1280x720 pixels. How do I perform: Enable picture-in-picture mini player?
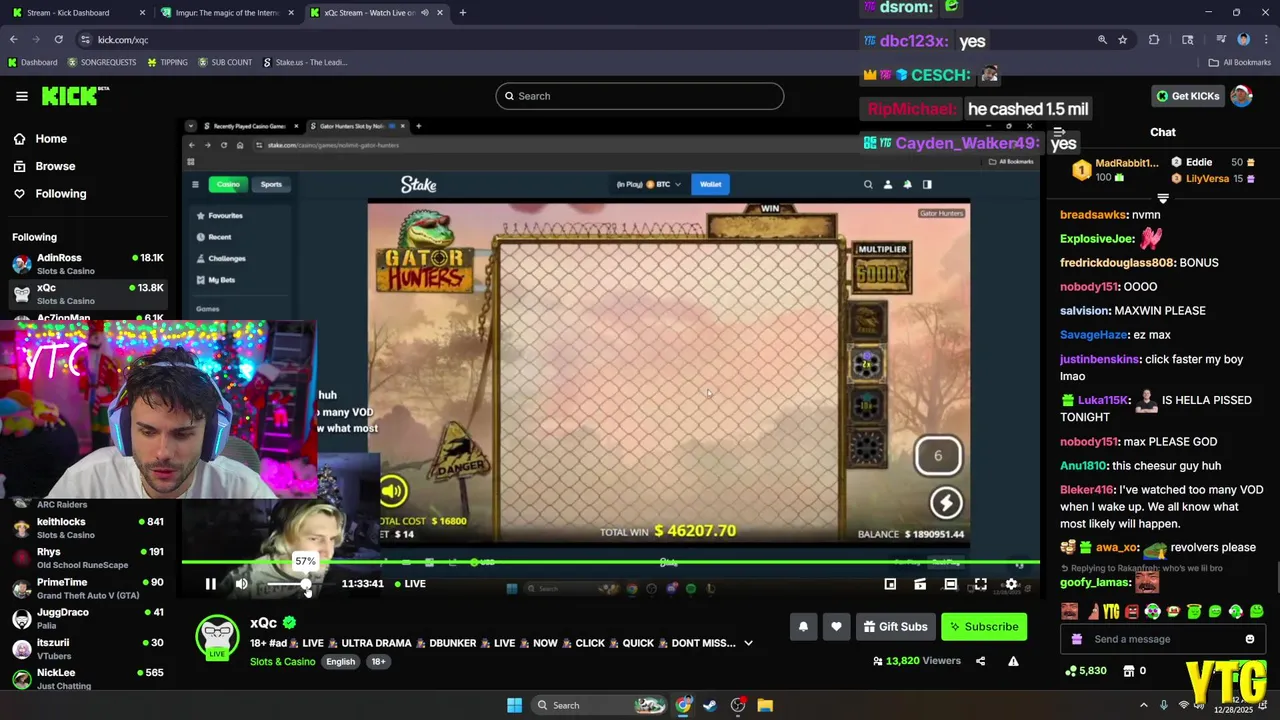pos(890,584)
